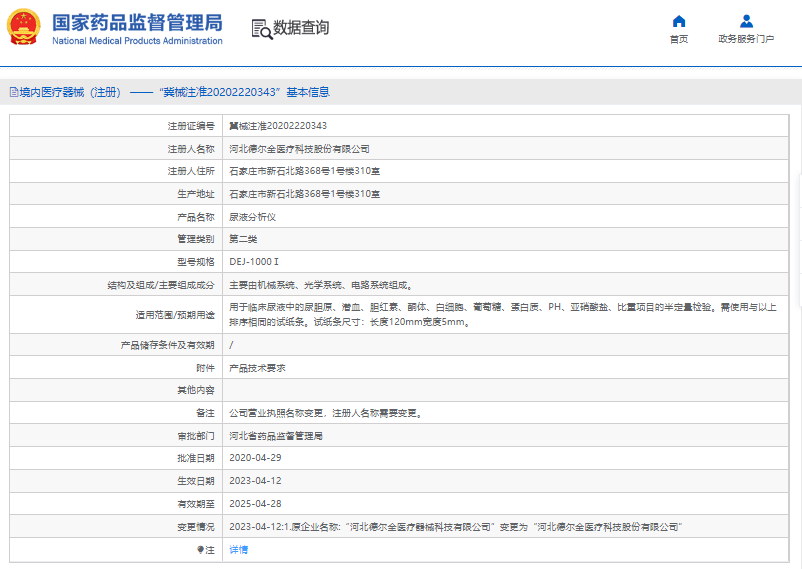Click the expiry date 2025-04-28
This screenshot has width=802, height=569.
(x=254, y=503)
